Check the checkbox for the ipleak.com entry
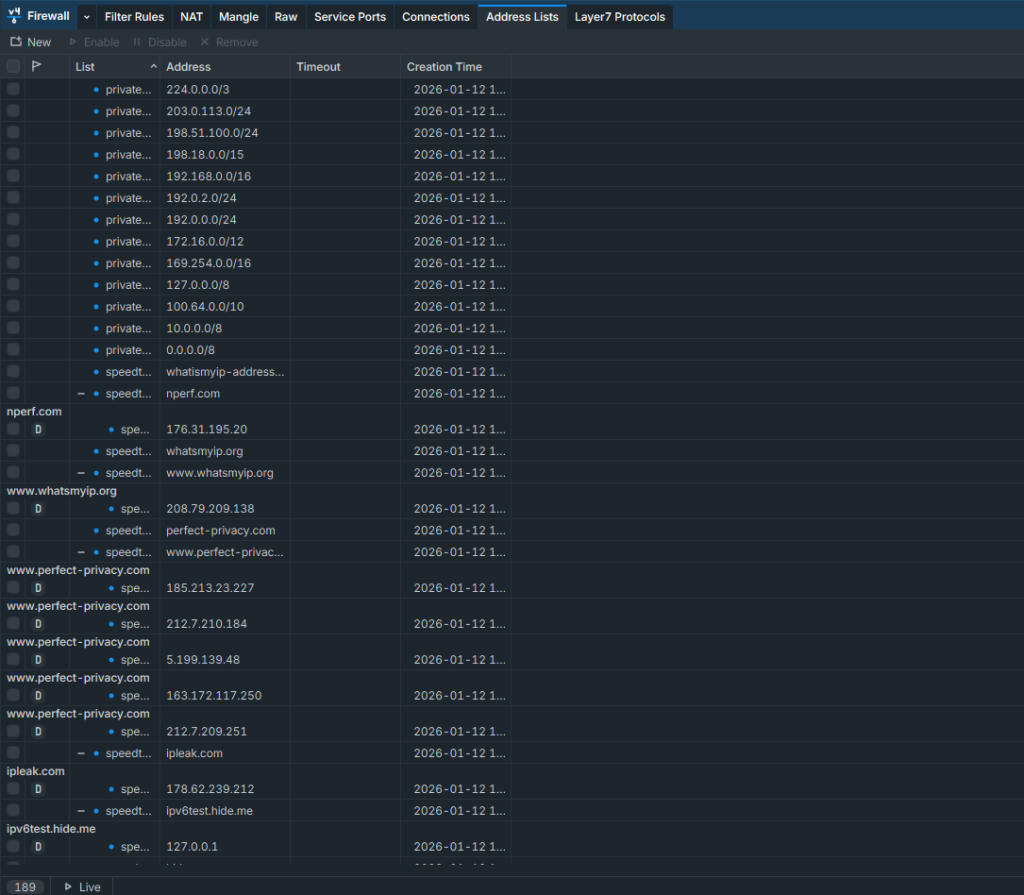The image size is (1024, 895). 12,752
